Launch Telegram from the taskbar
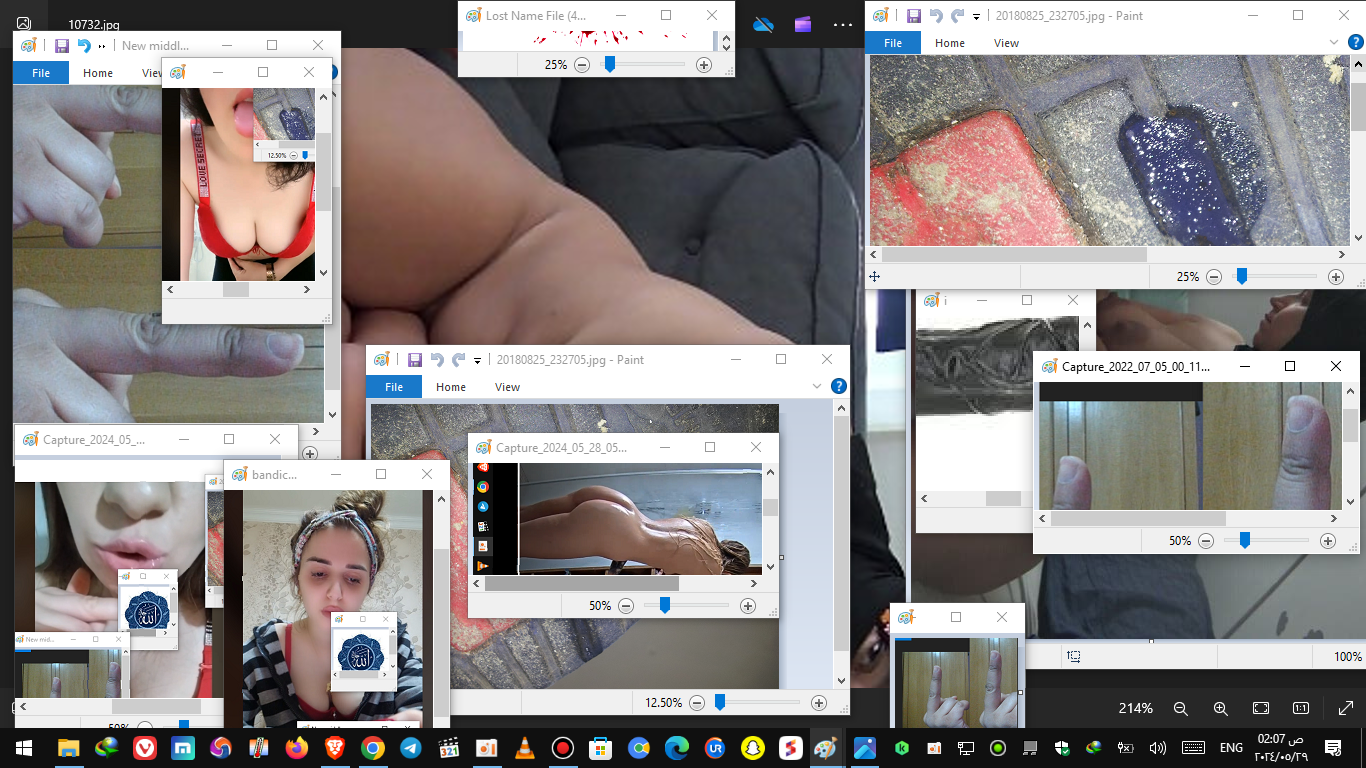 pyautogui.click(x=411, y=748)
